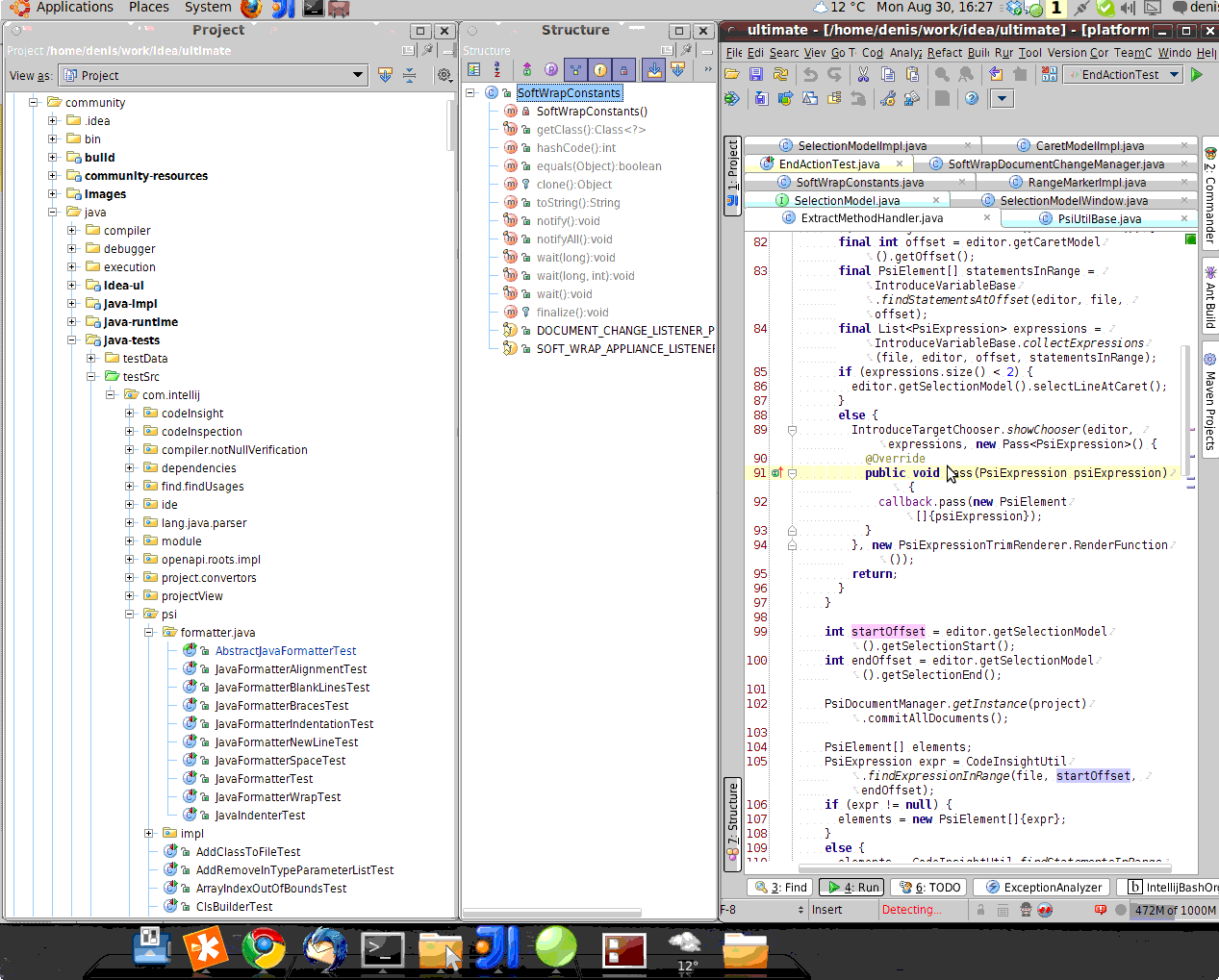Toggle the Maven Projects side panel

tap(1210, 401)
